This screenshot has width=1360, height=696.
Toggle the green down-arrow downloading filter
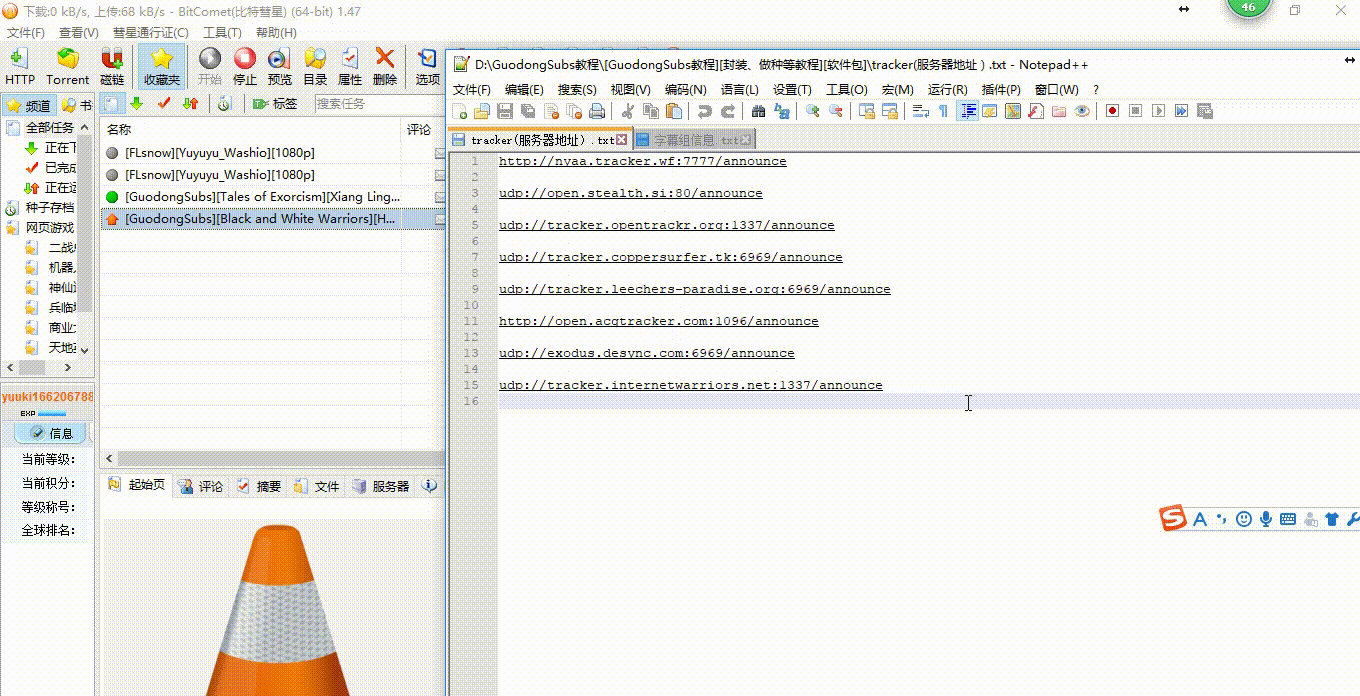click(137, 104)
